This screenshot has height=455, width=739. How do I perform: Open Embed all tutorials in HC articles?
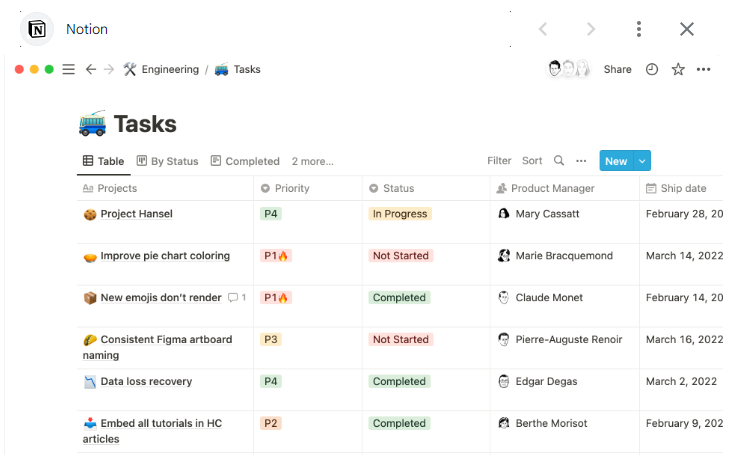[152, 431]
